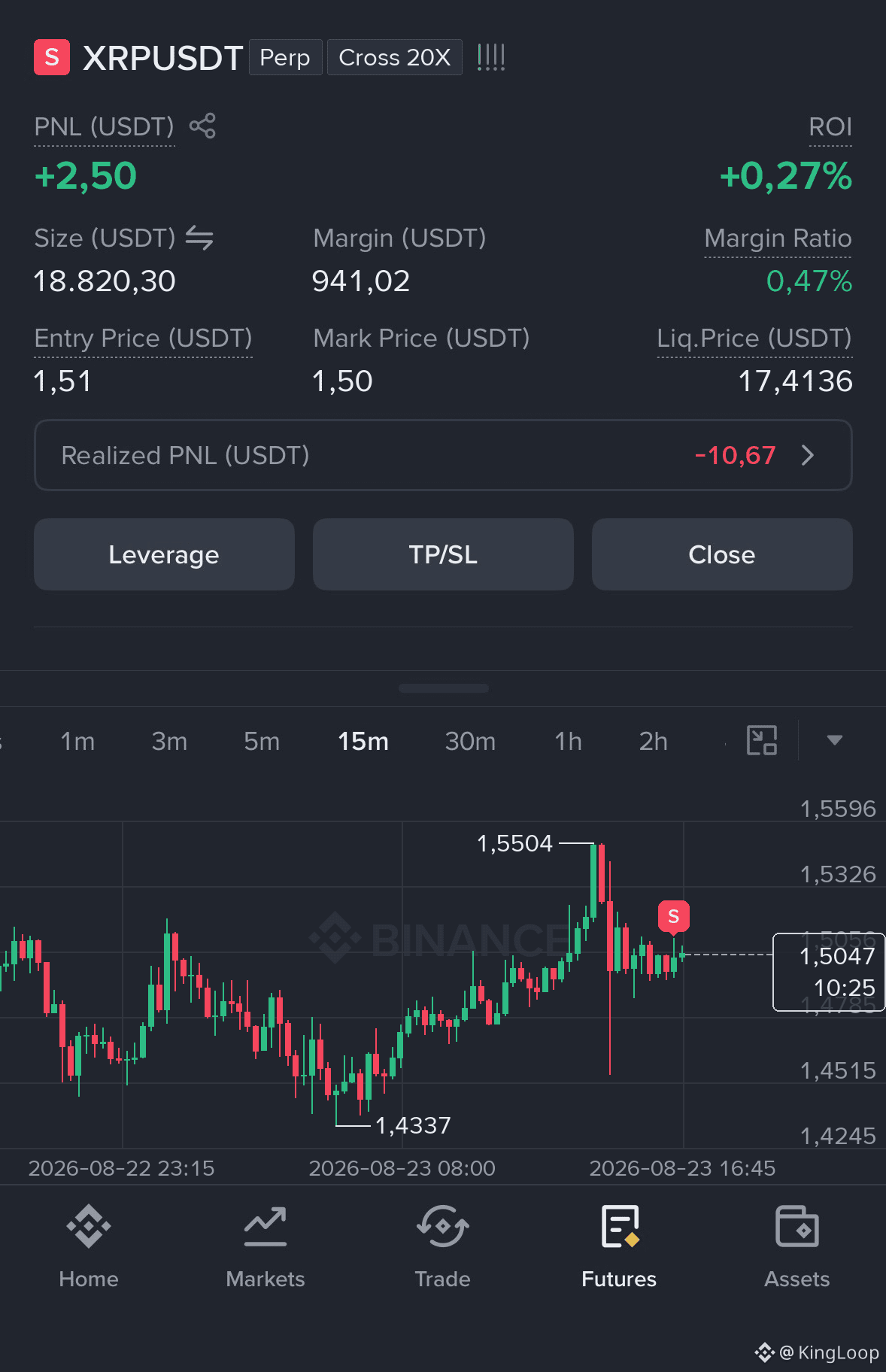
Task: Select the 3m interval
Action: [169, 741]
